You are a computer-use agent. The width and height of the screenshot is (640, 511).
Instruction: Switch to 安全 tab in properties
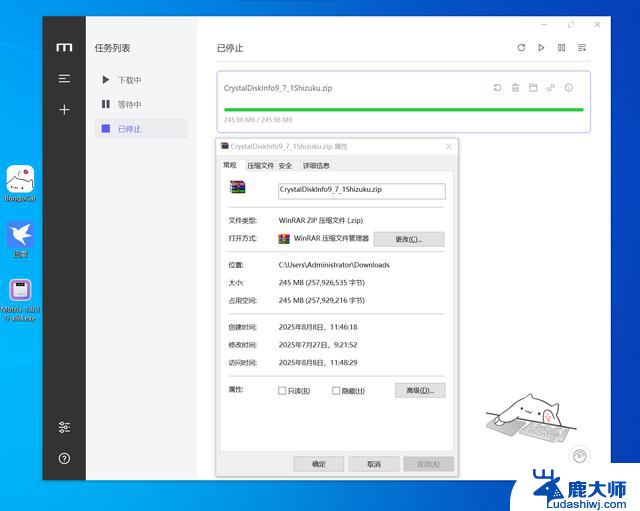click(285, 166)
